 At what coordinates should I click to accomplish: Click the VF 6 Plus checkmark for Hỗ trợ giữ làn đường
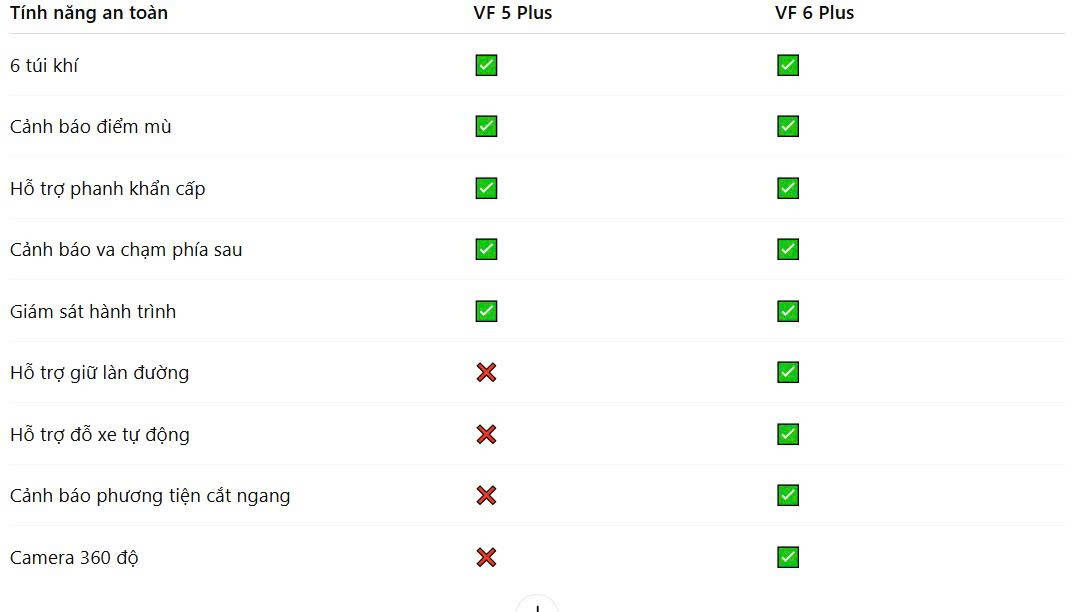coord(788,373)
